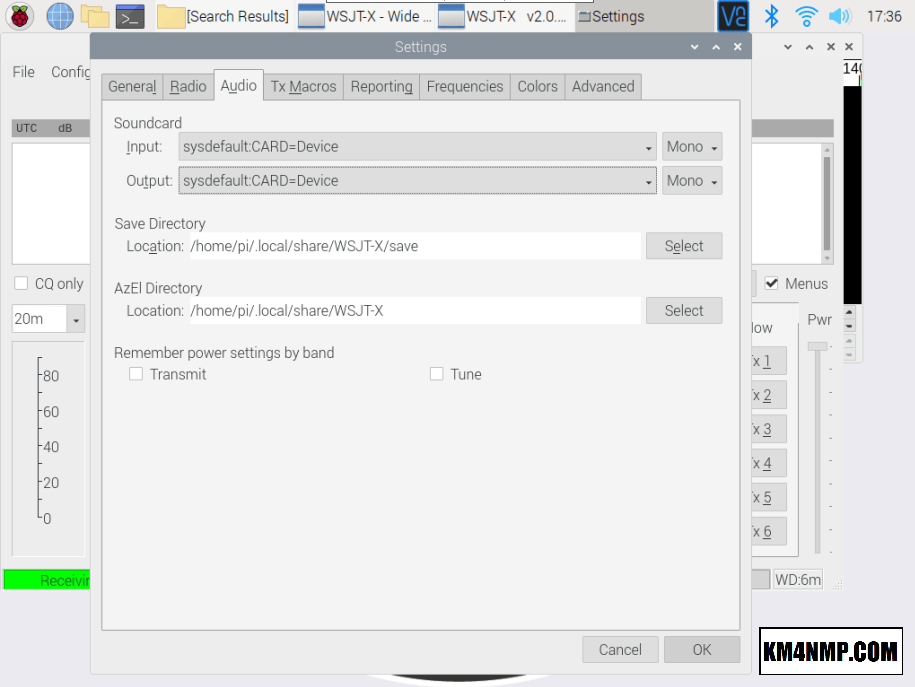Expand the soundcard Input device dropdown
This screenshot has height=687, width=915.
(x=417, y=147)
